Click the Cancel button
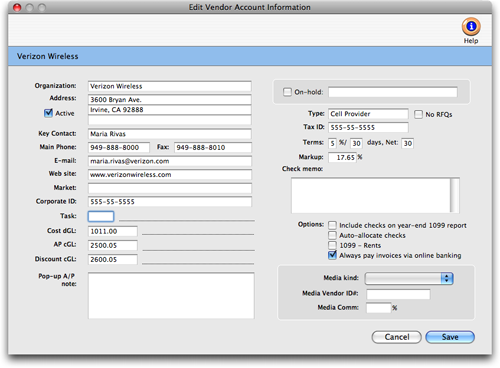 coord(397,337)
